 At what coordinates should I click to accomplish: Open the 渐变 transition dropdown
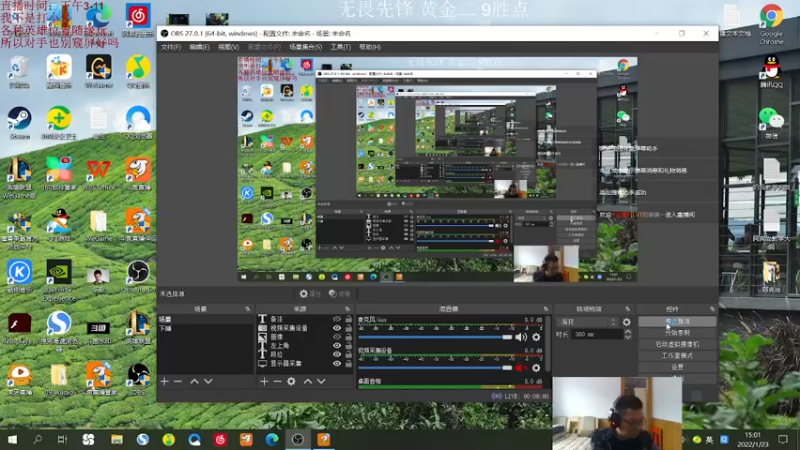tap(588, 322)
